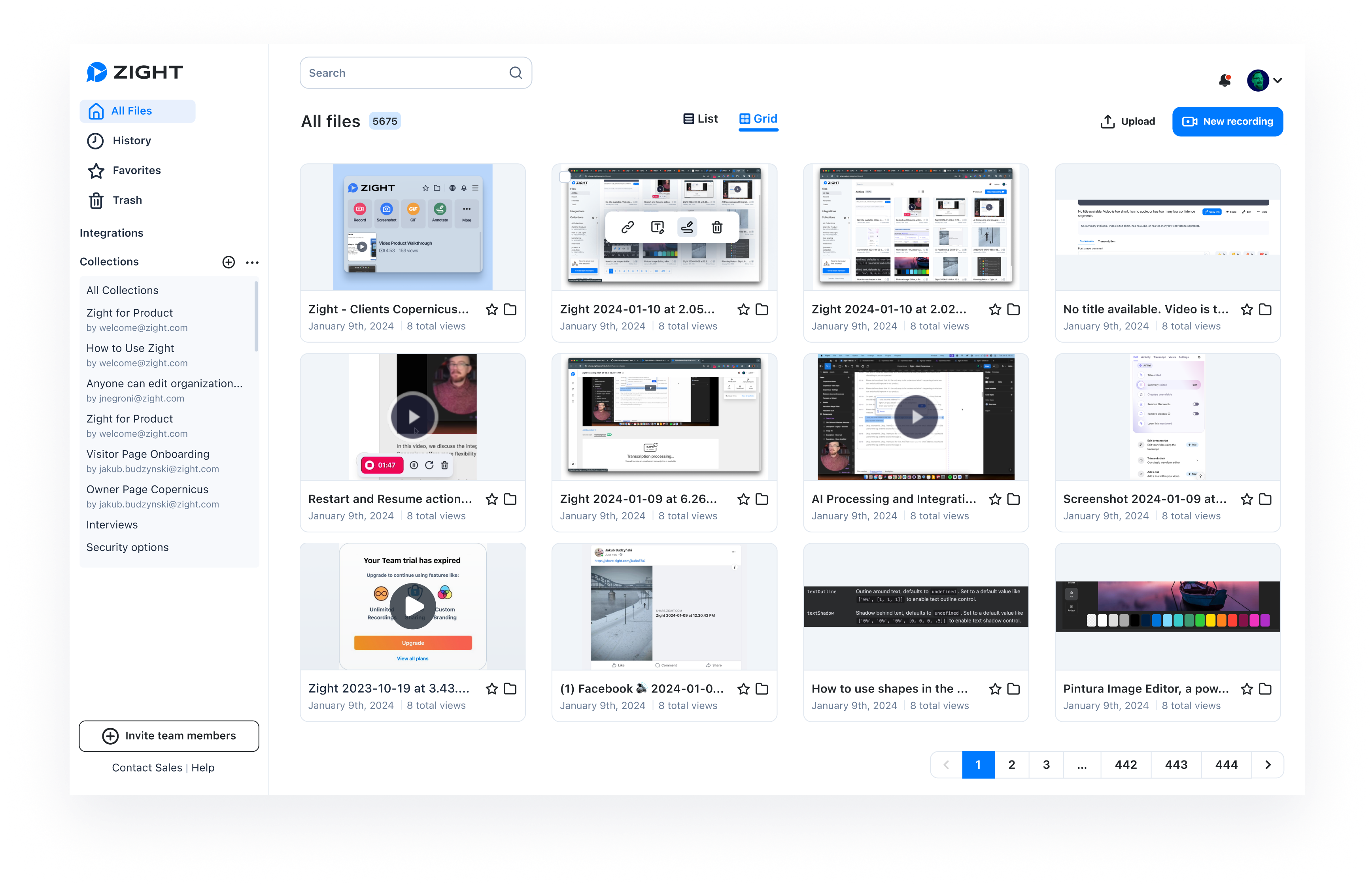Click the rename title icon in hover toolbar
This screenshot has height=887, width=1372.
coord(657,228)
